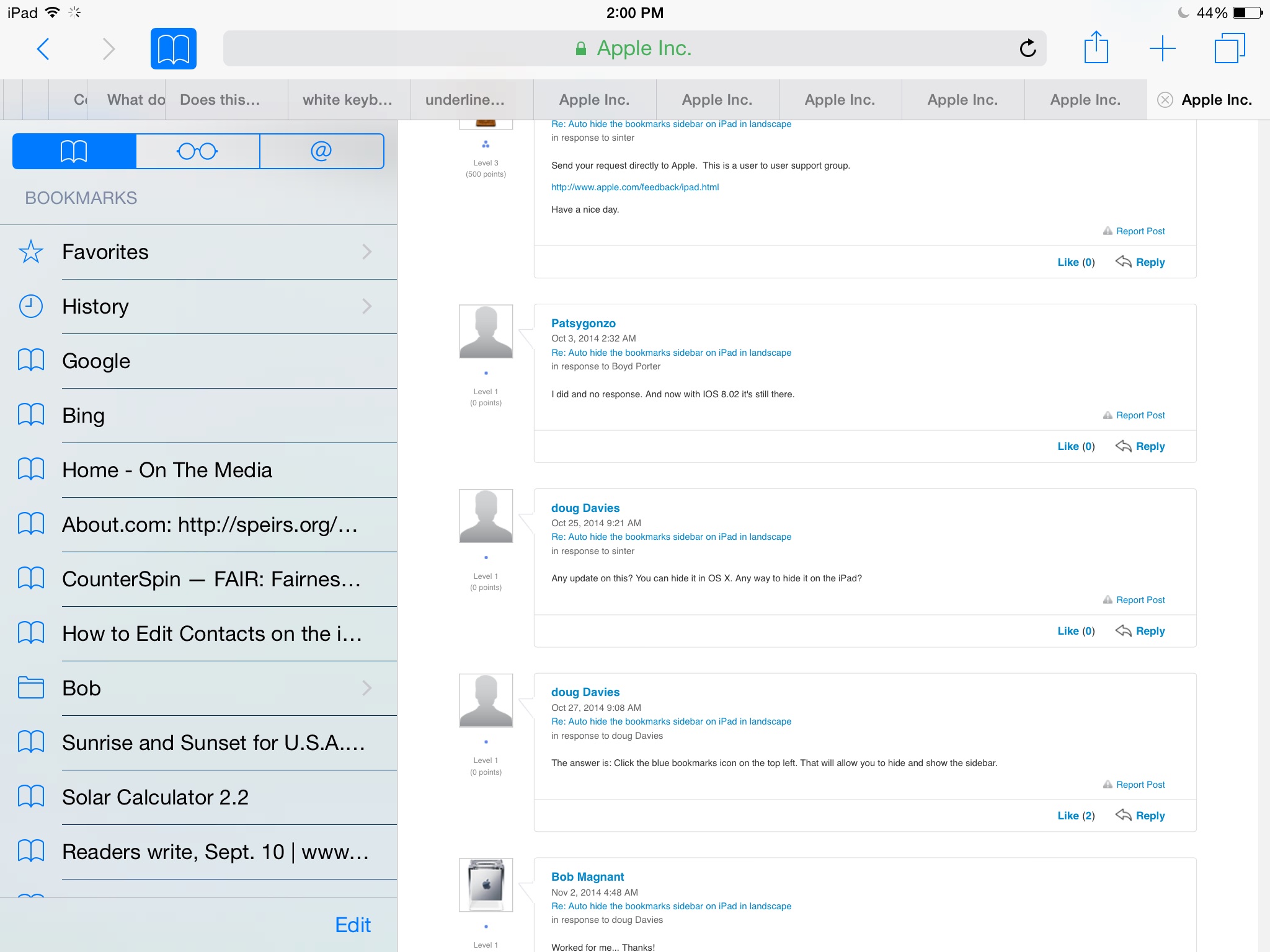
Task: Toggle the bookmarks sidebar icon
Action: click(173, 49)
